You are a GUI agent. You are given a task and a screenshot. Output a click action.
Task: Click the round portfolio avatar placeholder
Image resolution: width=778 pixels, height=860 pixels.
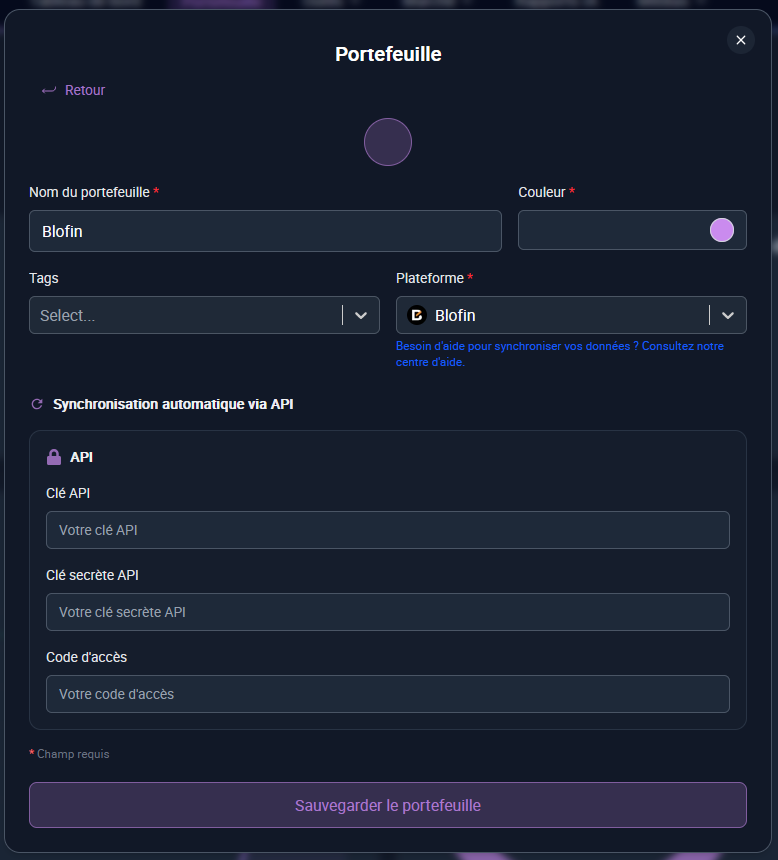388,142
